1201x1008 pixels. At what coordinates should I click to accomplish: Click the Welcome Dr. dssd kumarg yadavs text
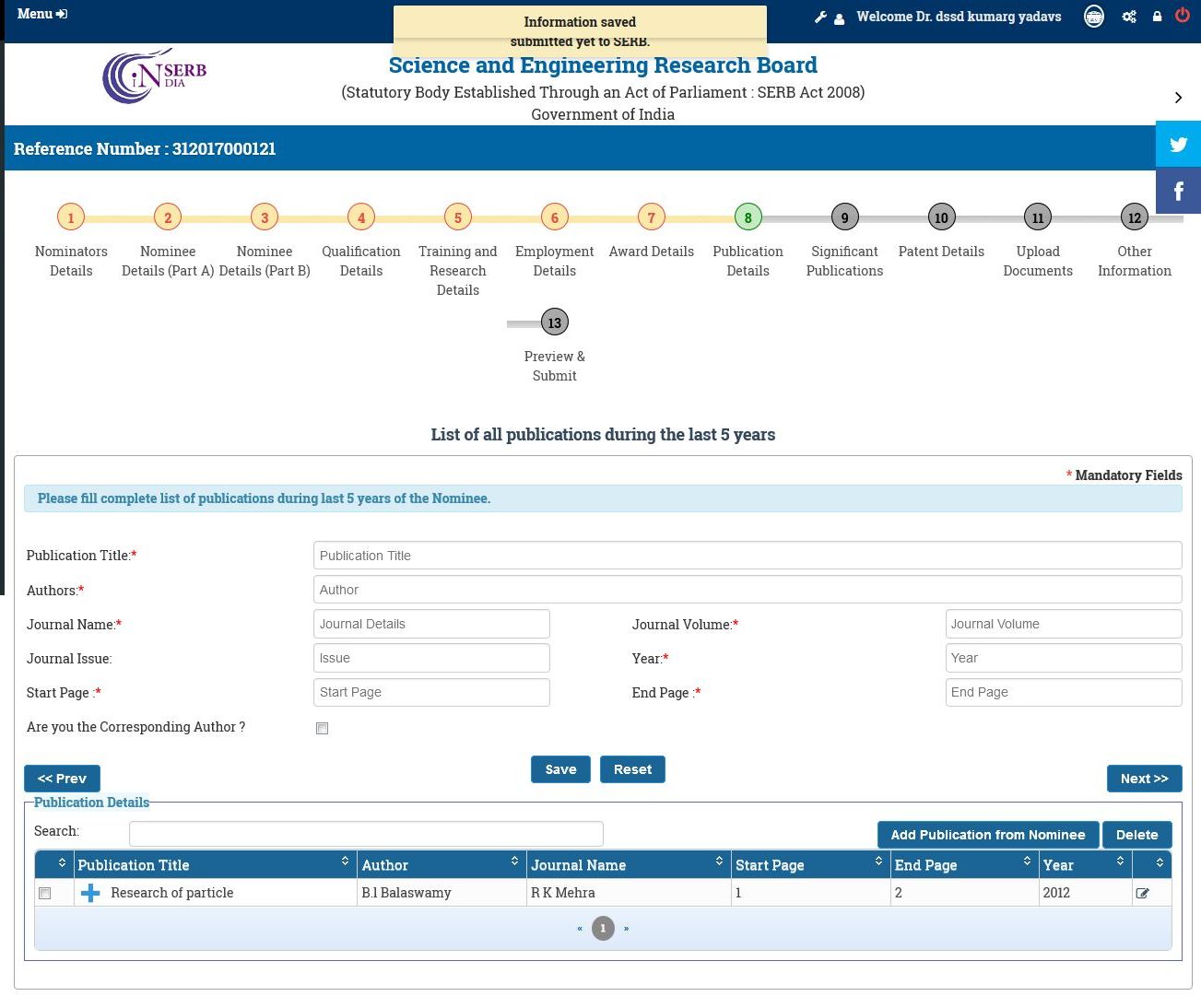959,17
